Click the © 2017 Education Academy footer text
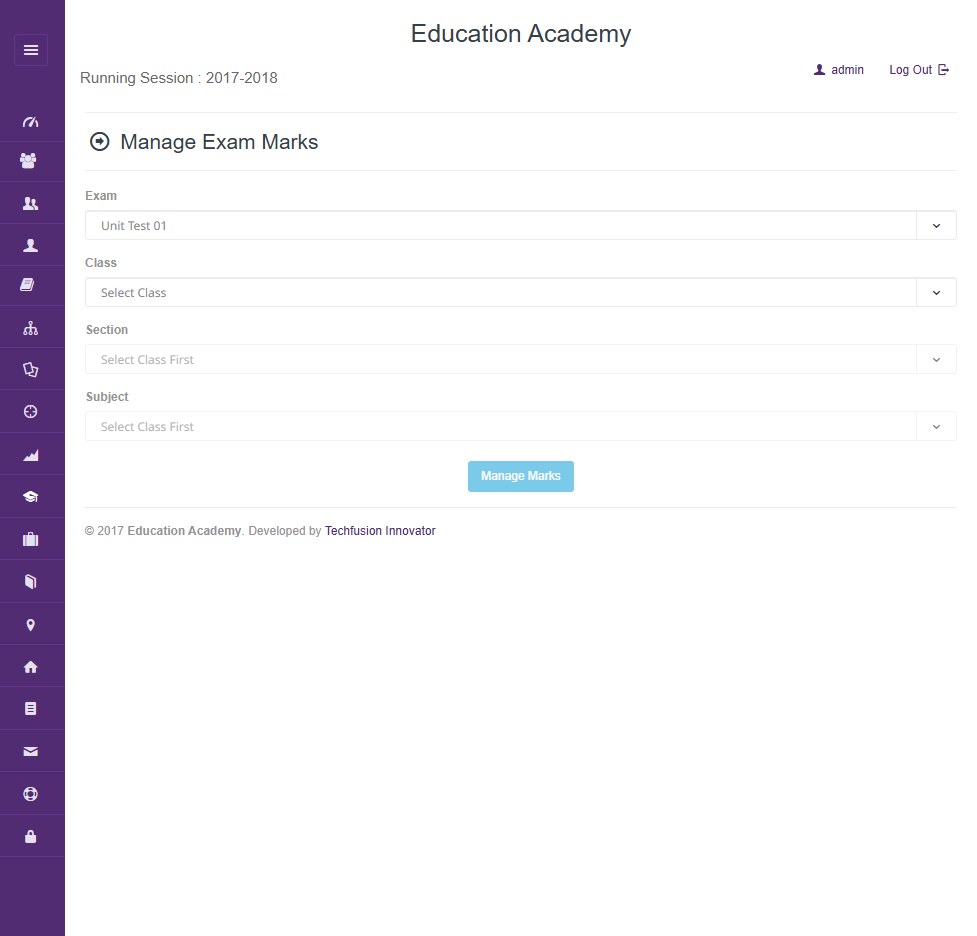The image size is (977, 936). [x=163, y=531]
